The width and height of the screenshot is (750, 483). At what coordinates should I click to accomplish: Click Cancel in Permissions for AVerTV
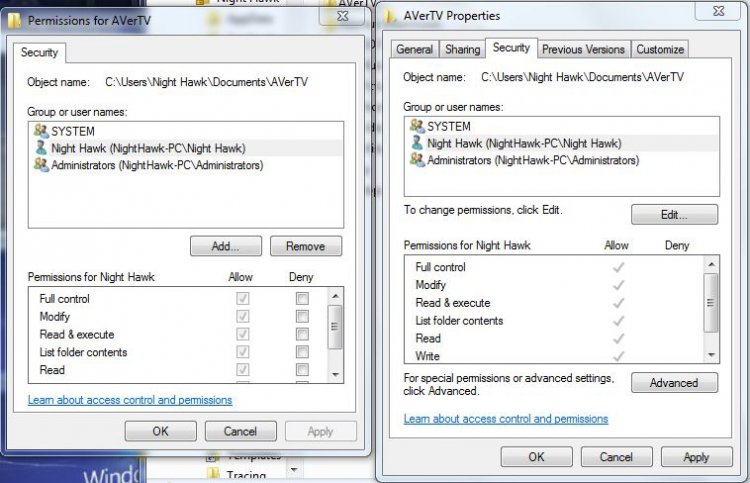[241, 431]
